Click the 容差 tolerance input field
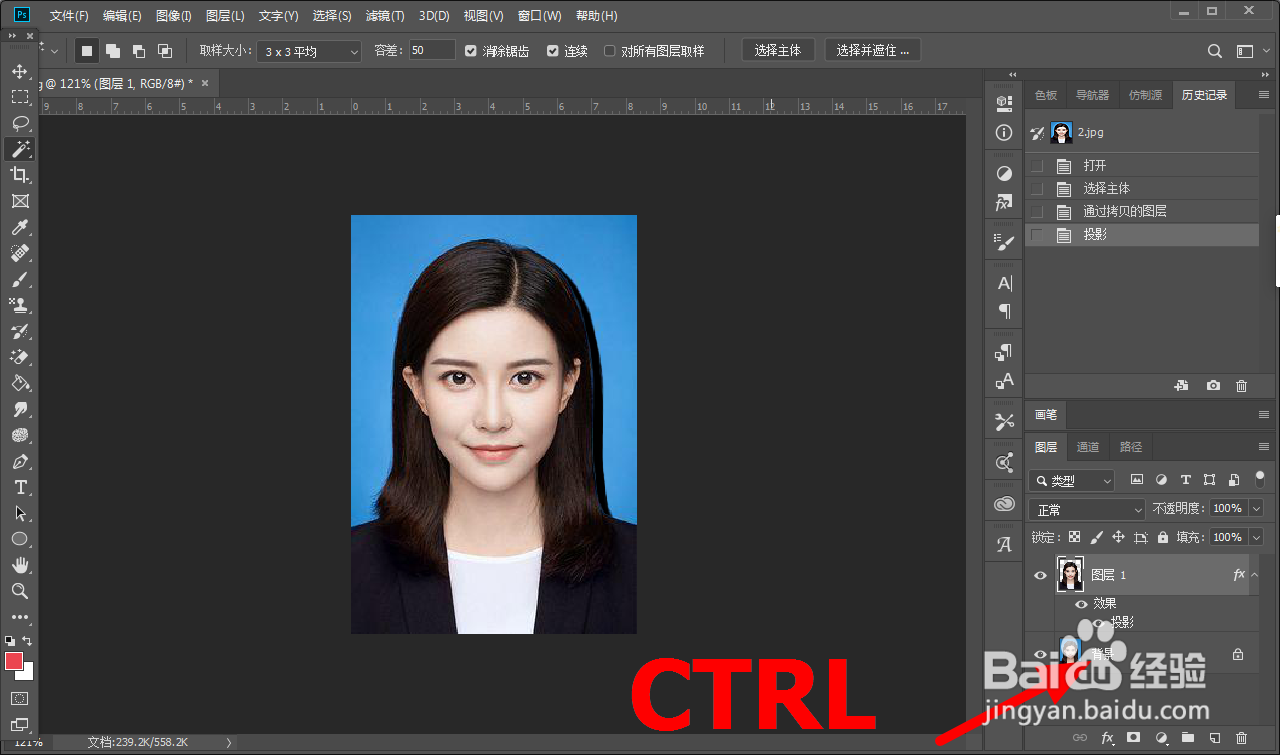Screen dimensions: 1280x755 click(x=432, y=50)
